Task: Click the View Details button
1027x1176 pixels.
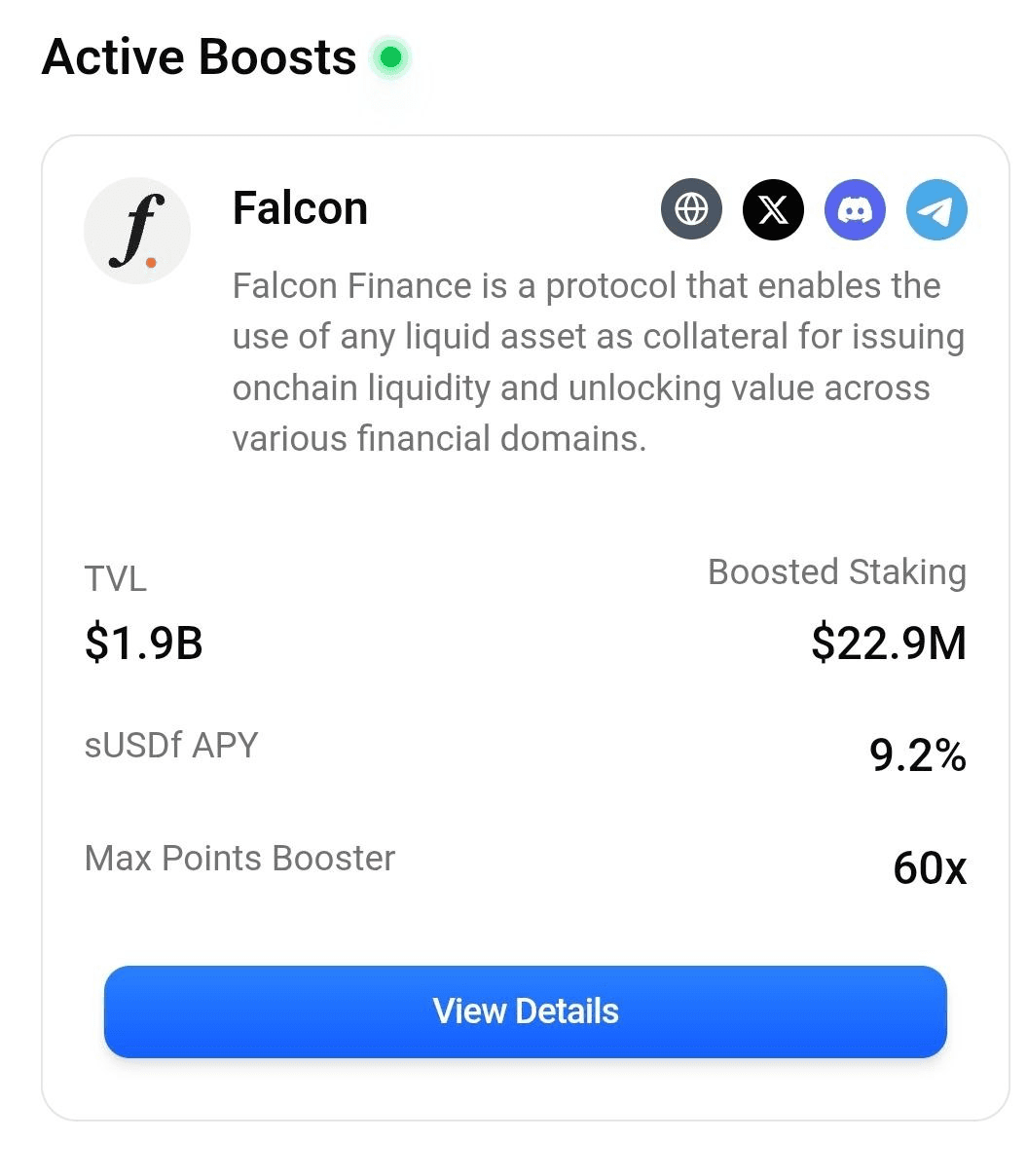Action: tap(526, 1011)
